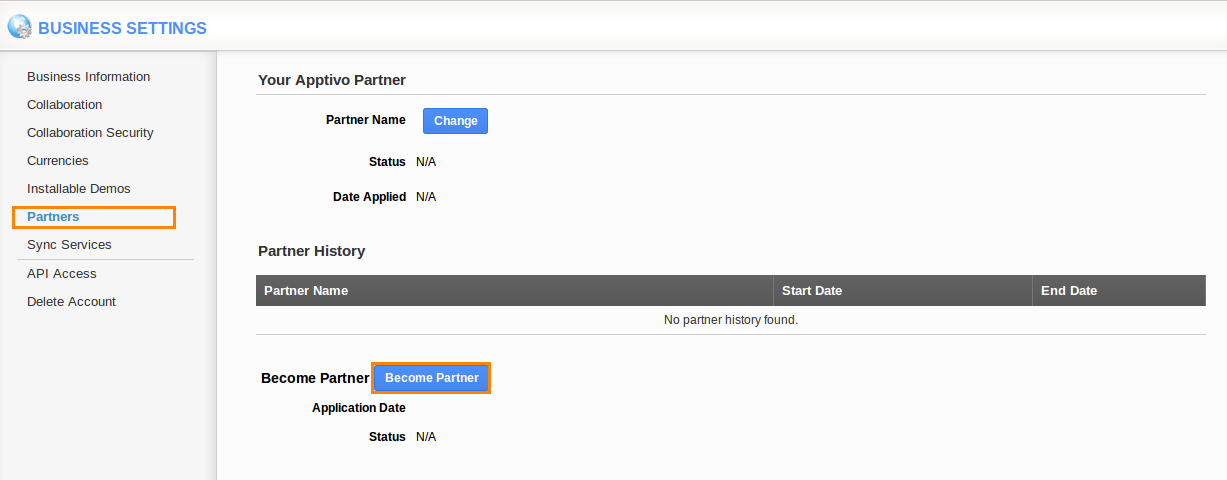This screenshot has width=1227, height=480.
Task: Click Partner History section heading
Action: (x=311, y=251)
